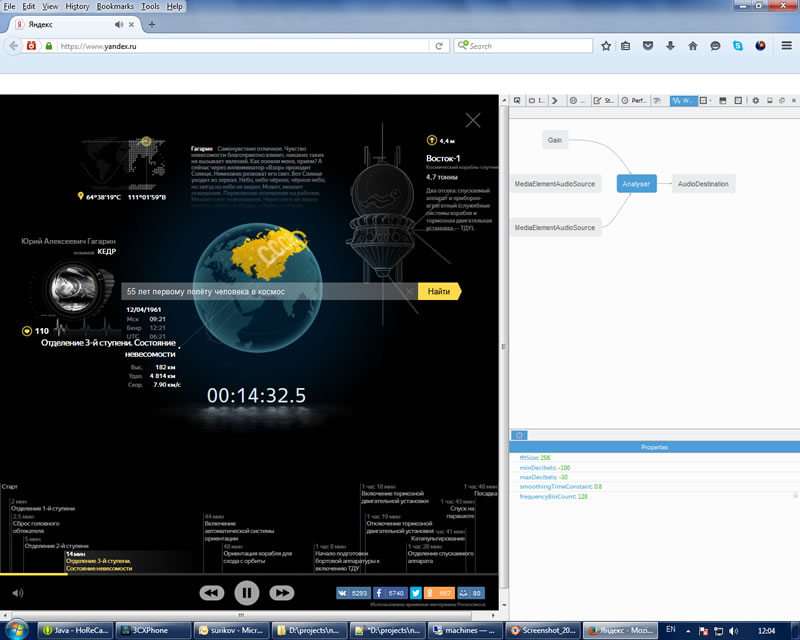The width and height of the screenshot is (800, 640).
Task: Open the frame selection dropdown in devtools
Action: (706, 101)
